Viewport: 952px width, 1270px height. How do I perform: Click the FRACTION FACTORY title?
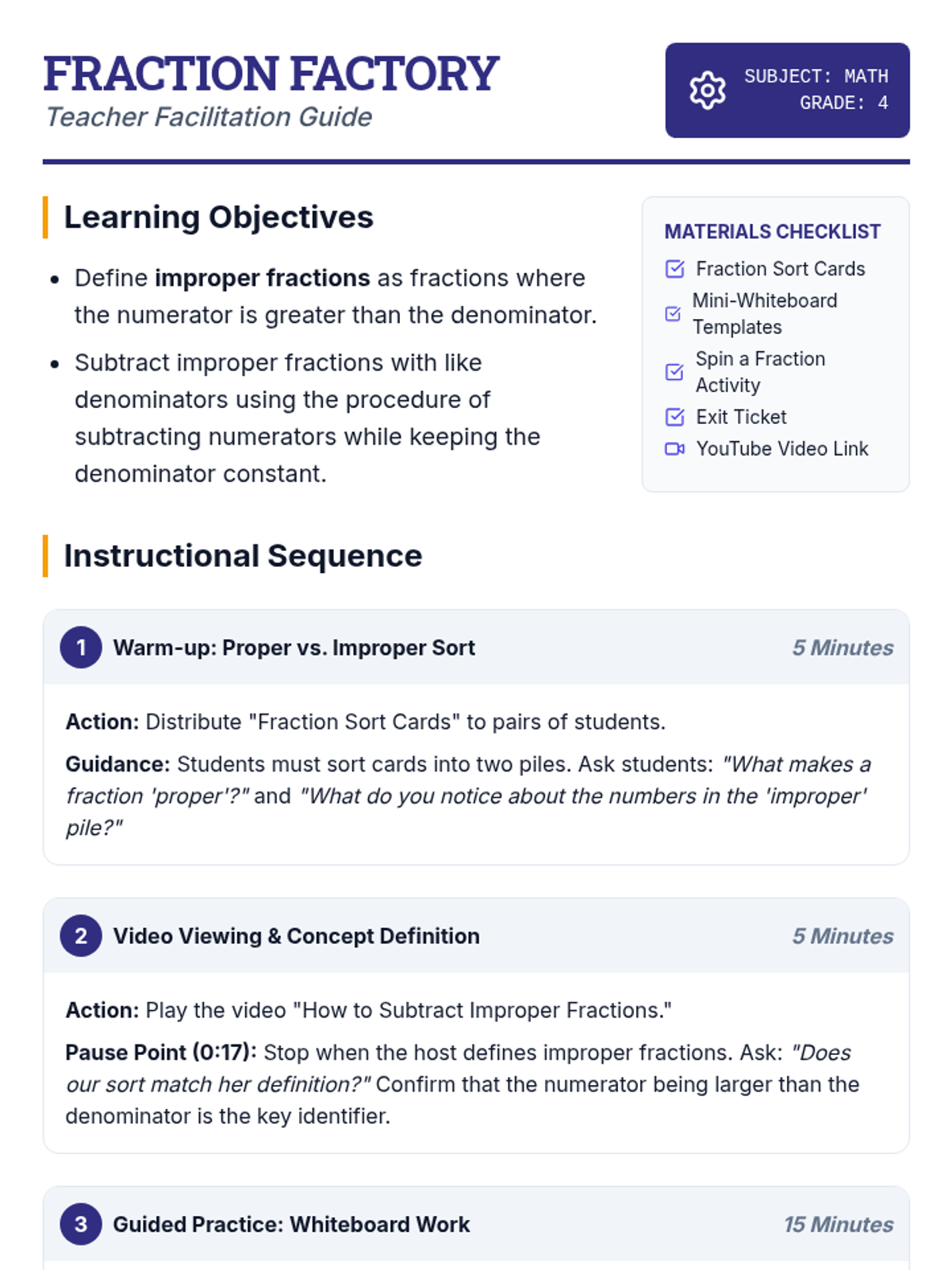click(271, 74)
